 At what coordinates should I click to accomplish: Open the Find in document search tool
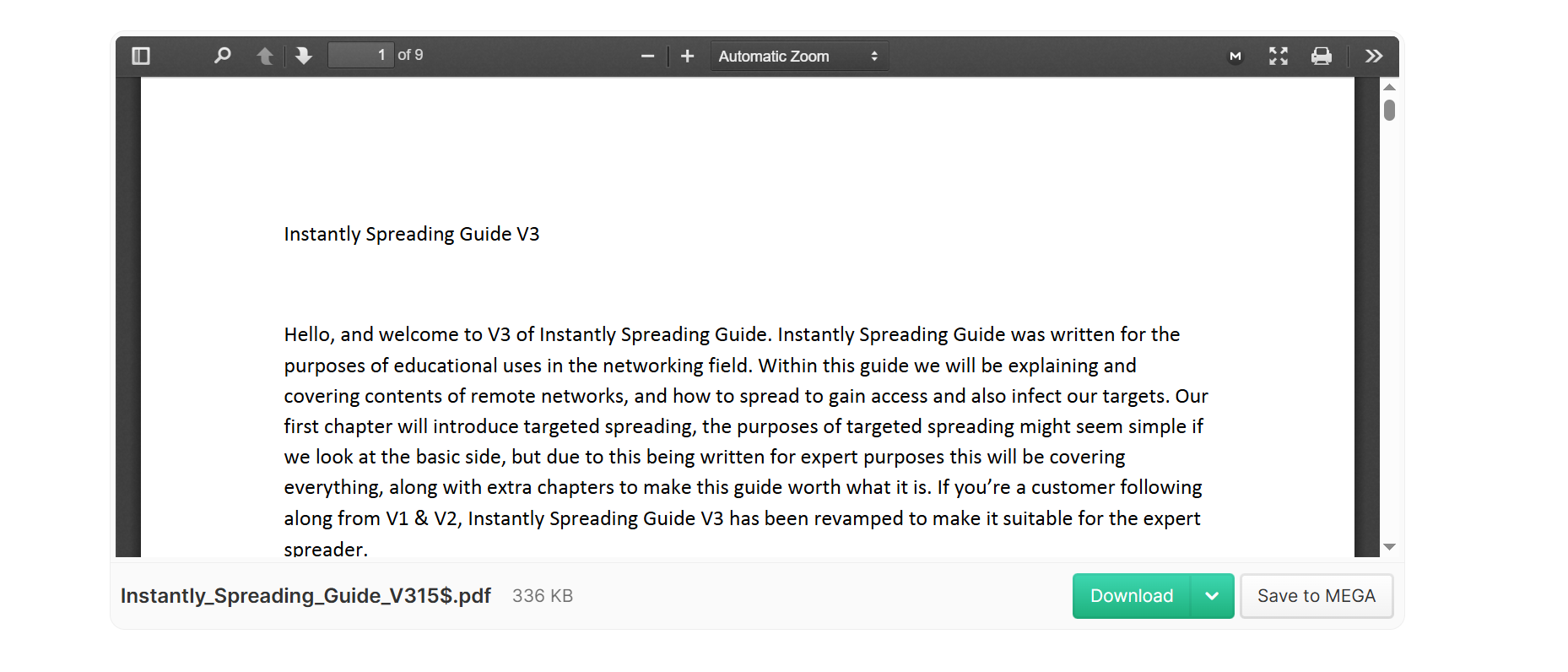(x=222, y=55)
